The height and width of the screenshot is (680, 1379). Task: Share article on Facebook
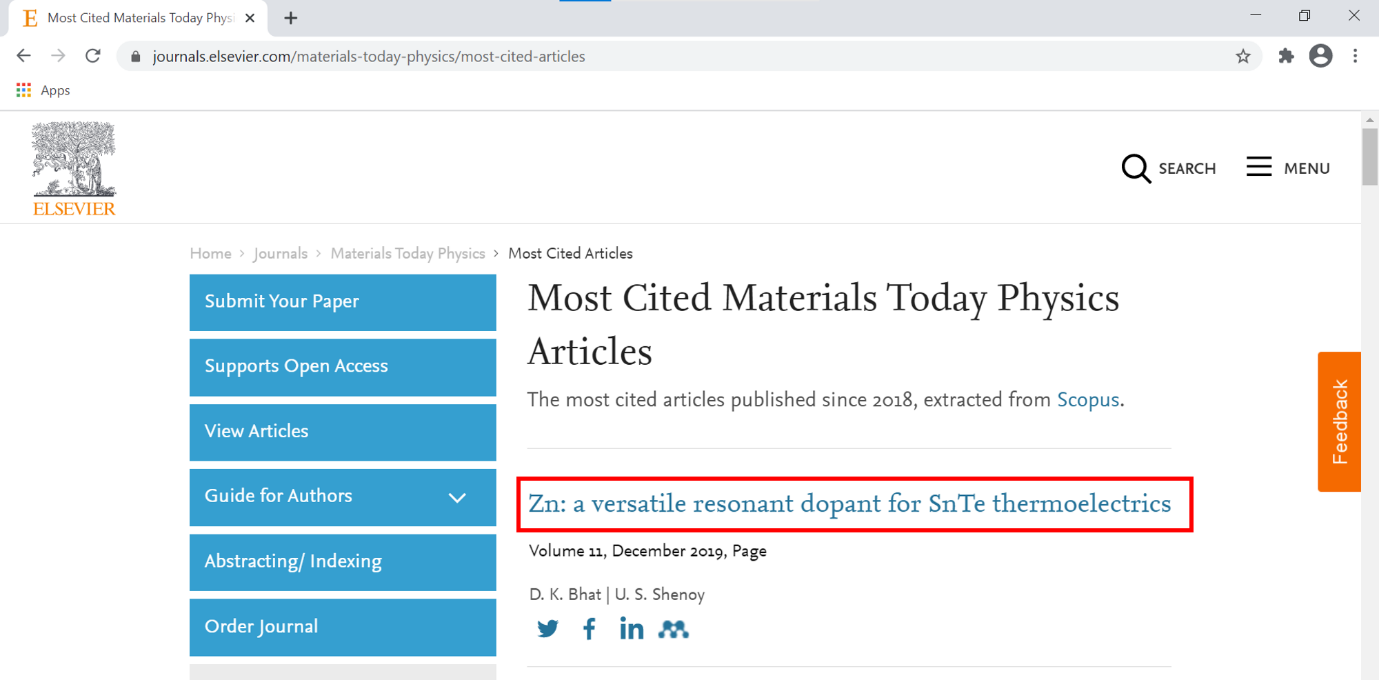(x=590, y=629)
